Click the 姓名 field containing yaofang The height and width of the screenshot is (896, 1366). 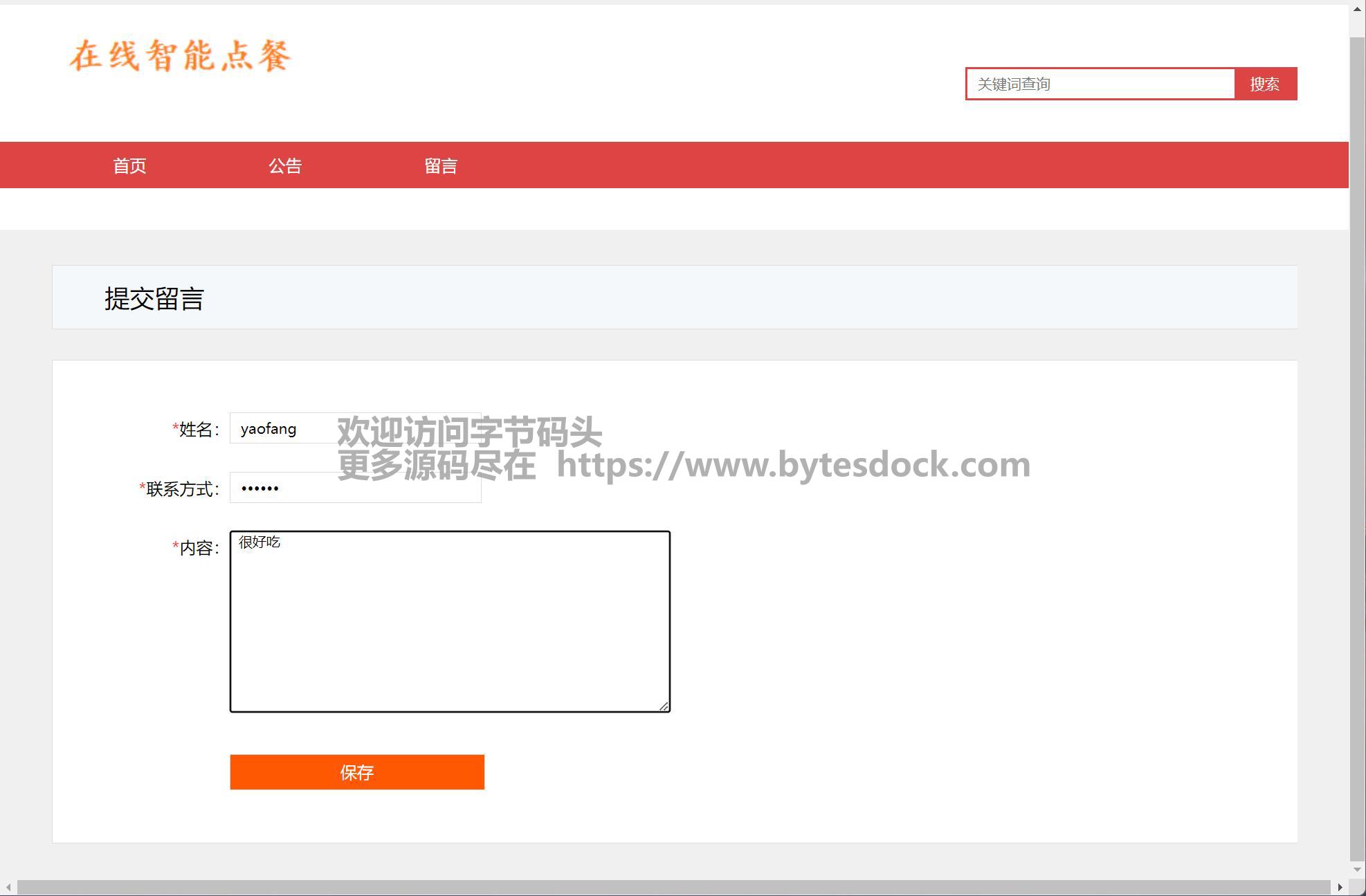pos(284,429)
